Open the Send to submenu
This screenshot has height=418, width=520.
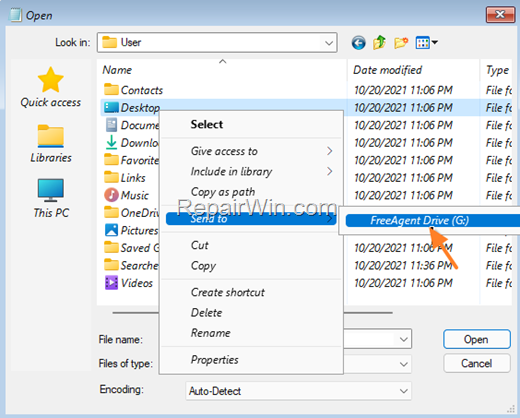[x=251, y=219]
